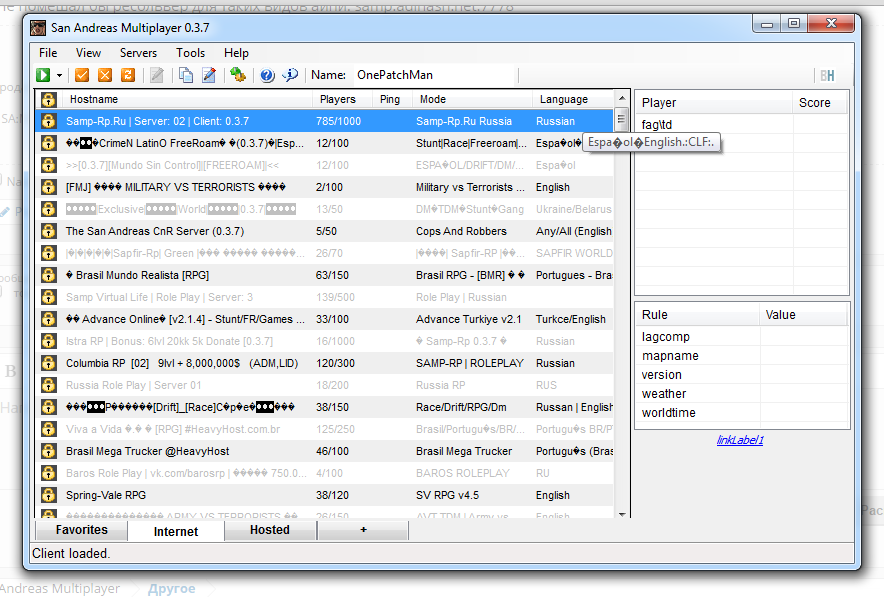Switch to the Favorites tab
Image resolution: width=884 pixels, height=597 pixels.
coord(82,530)
